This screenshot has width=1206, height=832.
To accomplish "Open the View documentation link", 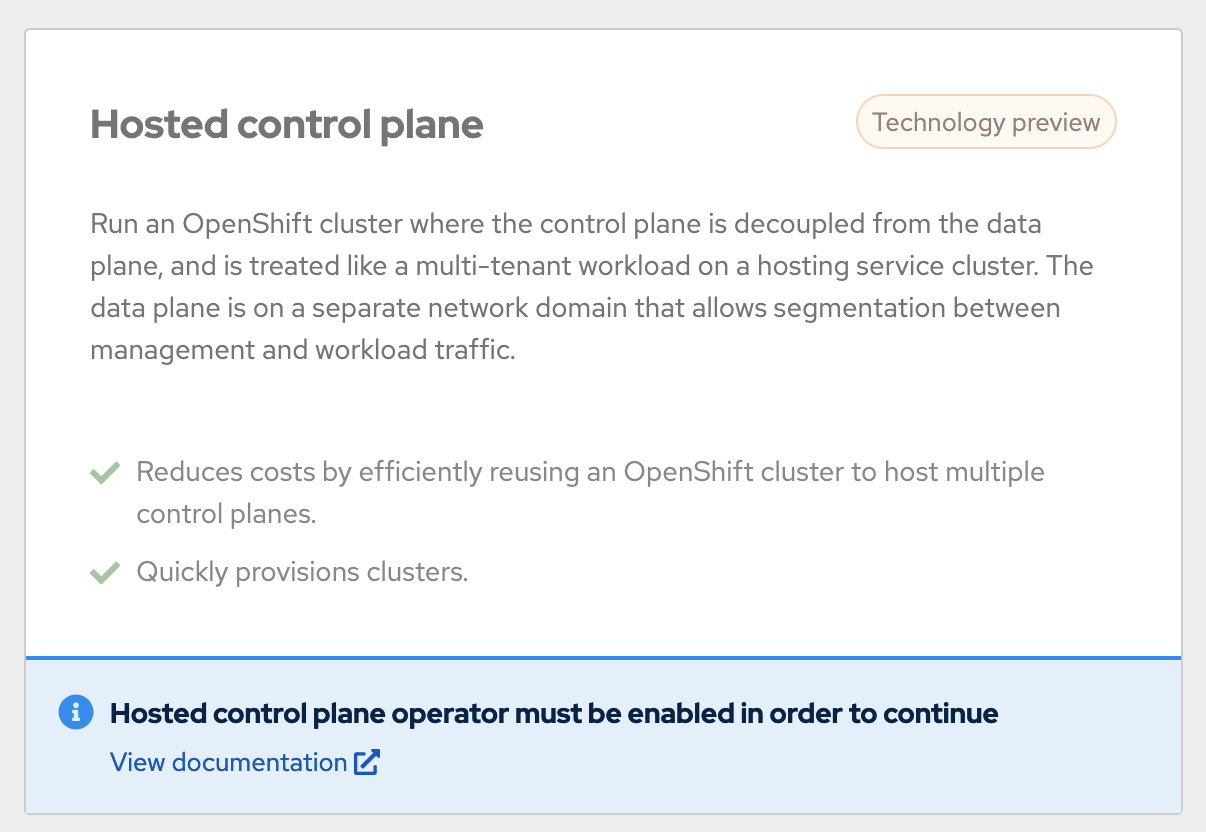I will tap(228, 763).
